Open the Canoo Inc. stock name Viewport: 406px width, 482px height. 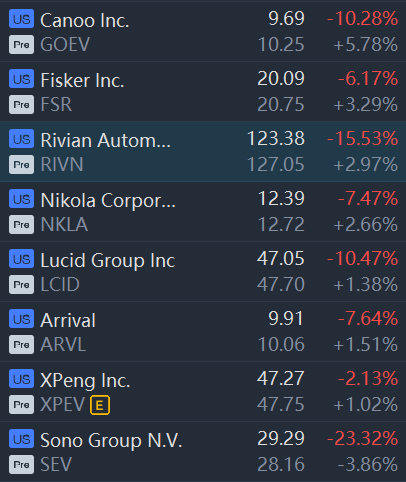[85, 21]
